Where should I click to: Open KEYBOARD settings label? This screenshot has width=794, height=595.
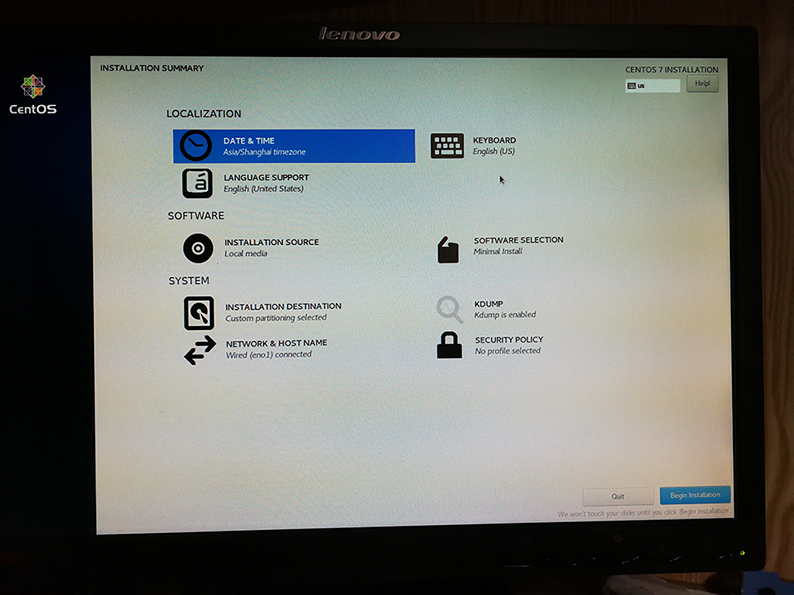[495, 140]
